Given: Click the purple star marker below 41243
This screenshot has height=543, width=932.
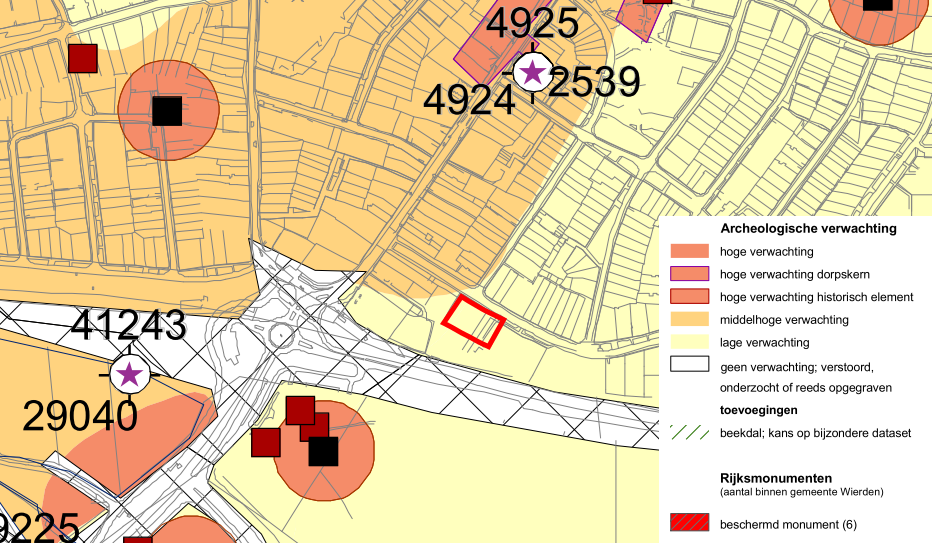Looking at the screenshot, I should click(x=129, y=375).
